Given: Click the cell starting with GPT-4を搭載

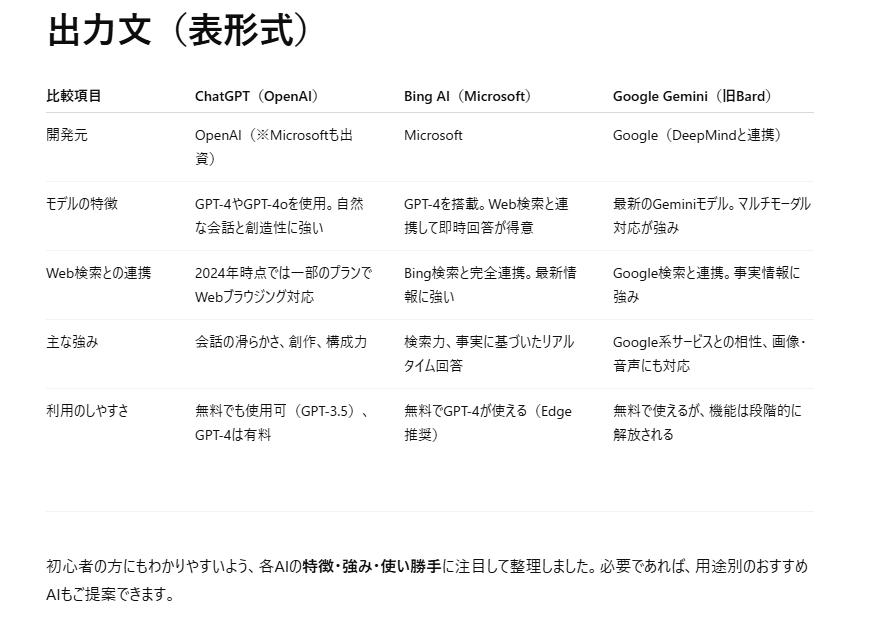Looking at the screenshot, I should pos(486,215).
